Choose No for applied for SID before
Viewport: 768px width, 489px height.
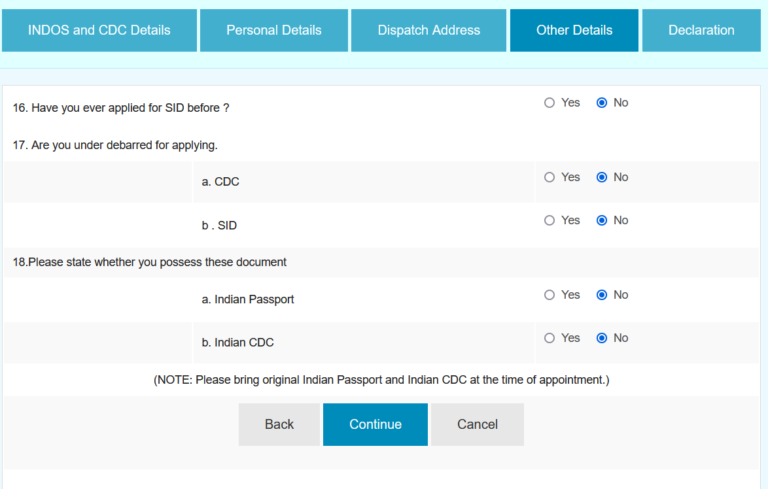tap(602, 103)
